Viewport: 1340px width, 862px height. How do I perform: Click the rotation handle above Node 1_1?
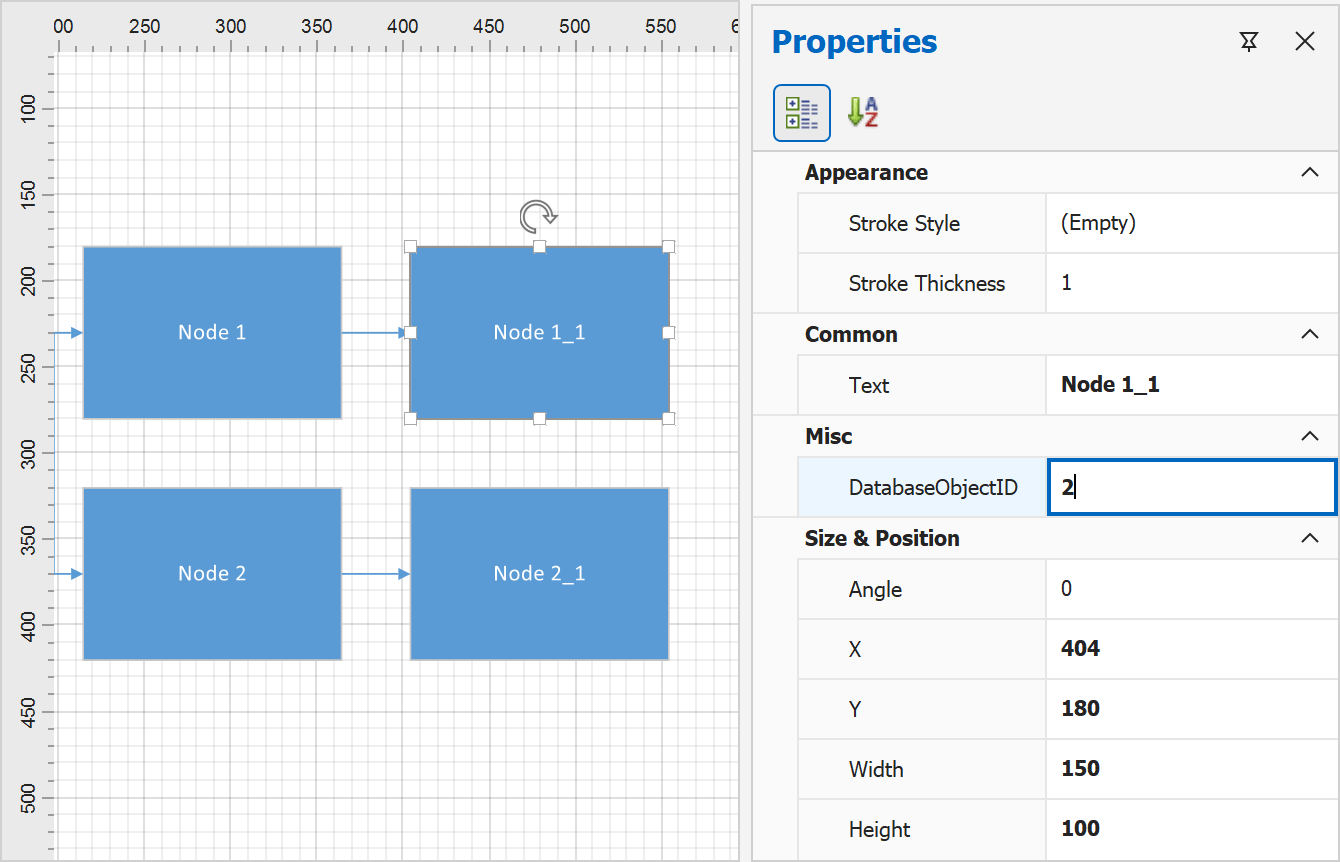tap(538, 215)
